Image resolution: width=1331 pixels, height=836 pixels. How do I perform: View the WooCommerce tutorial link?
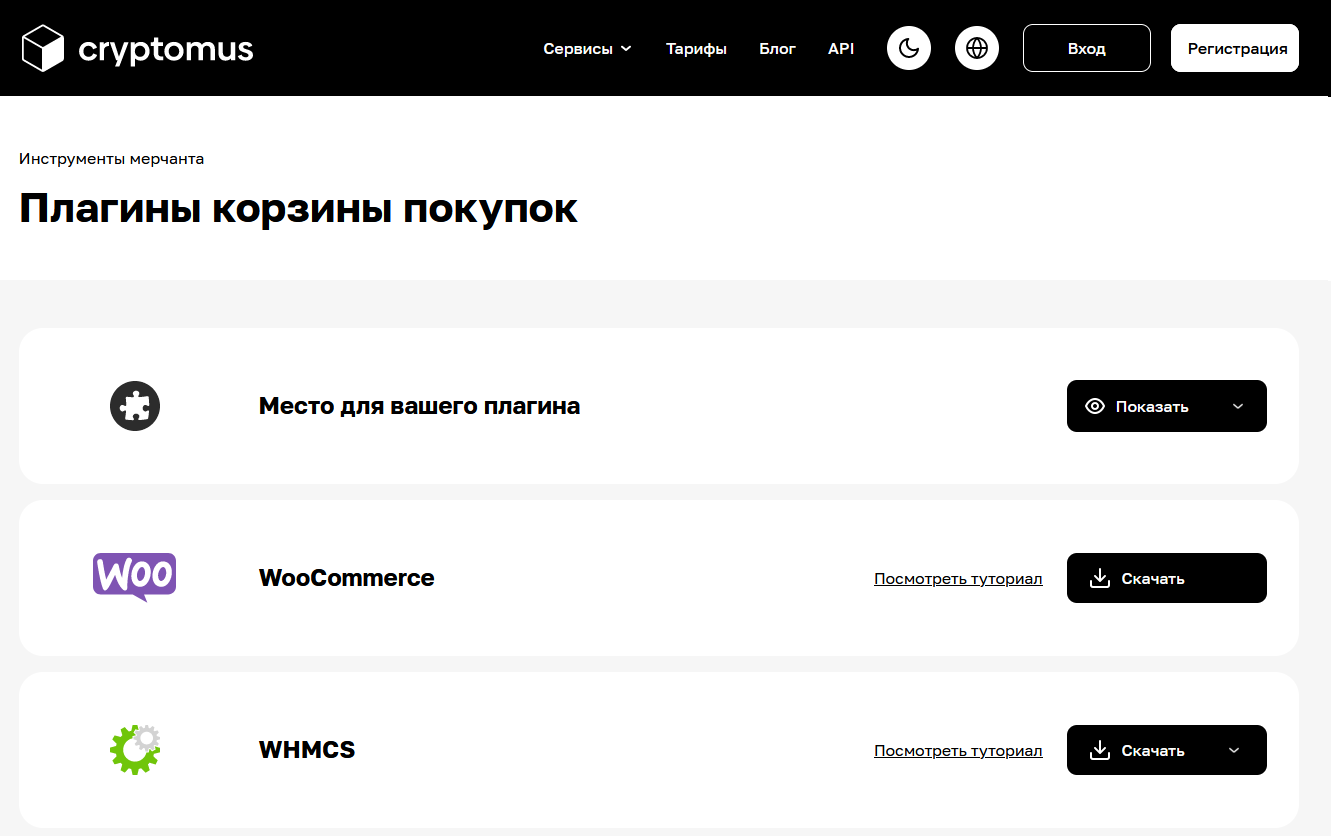[x=958, y=579]
